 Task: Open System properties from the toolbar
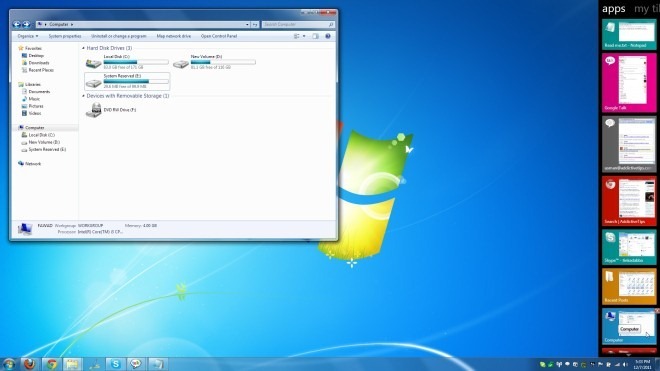[65, 36]
